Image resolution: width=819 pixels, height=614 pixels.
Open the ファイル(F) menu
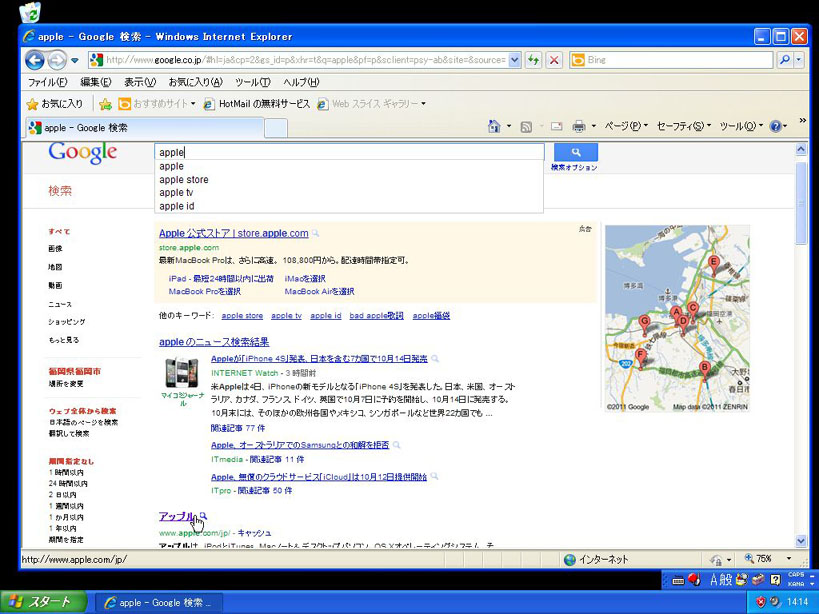click(x=48, y=82)
